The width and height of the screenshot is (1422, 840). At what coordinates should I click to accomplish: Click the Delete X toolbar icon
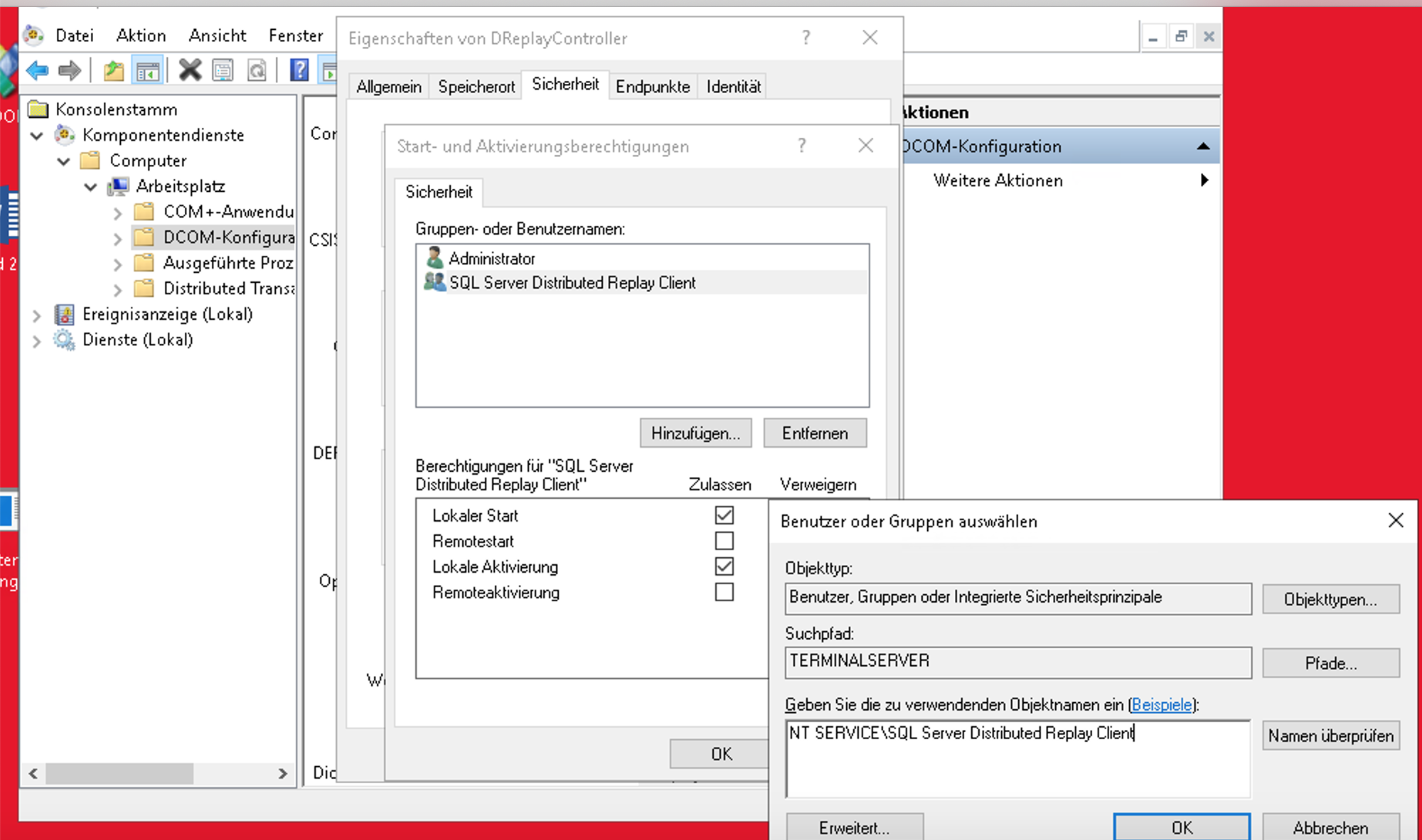190,70
